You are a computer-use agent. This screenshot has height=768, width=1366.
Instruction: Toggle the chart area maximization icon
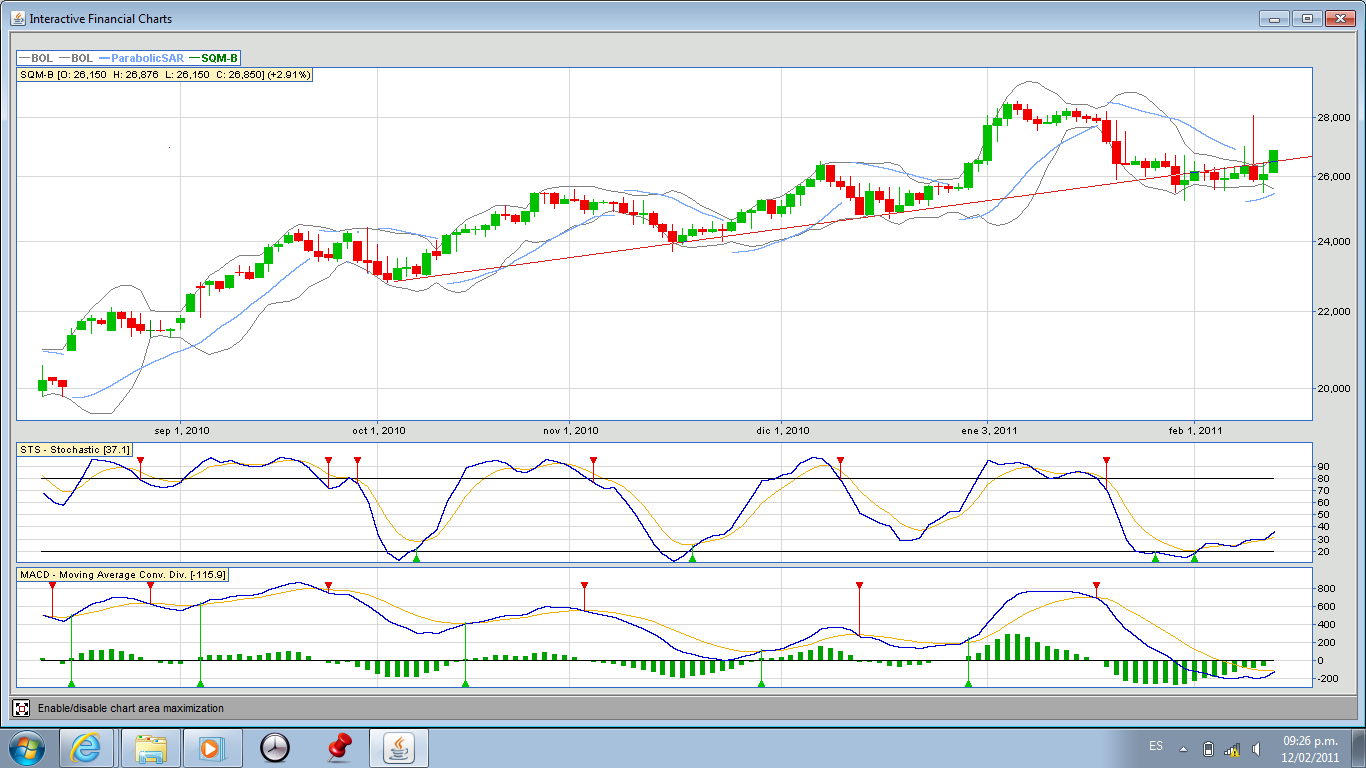click(21, 708)
